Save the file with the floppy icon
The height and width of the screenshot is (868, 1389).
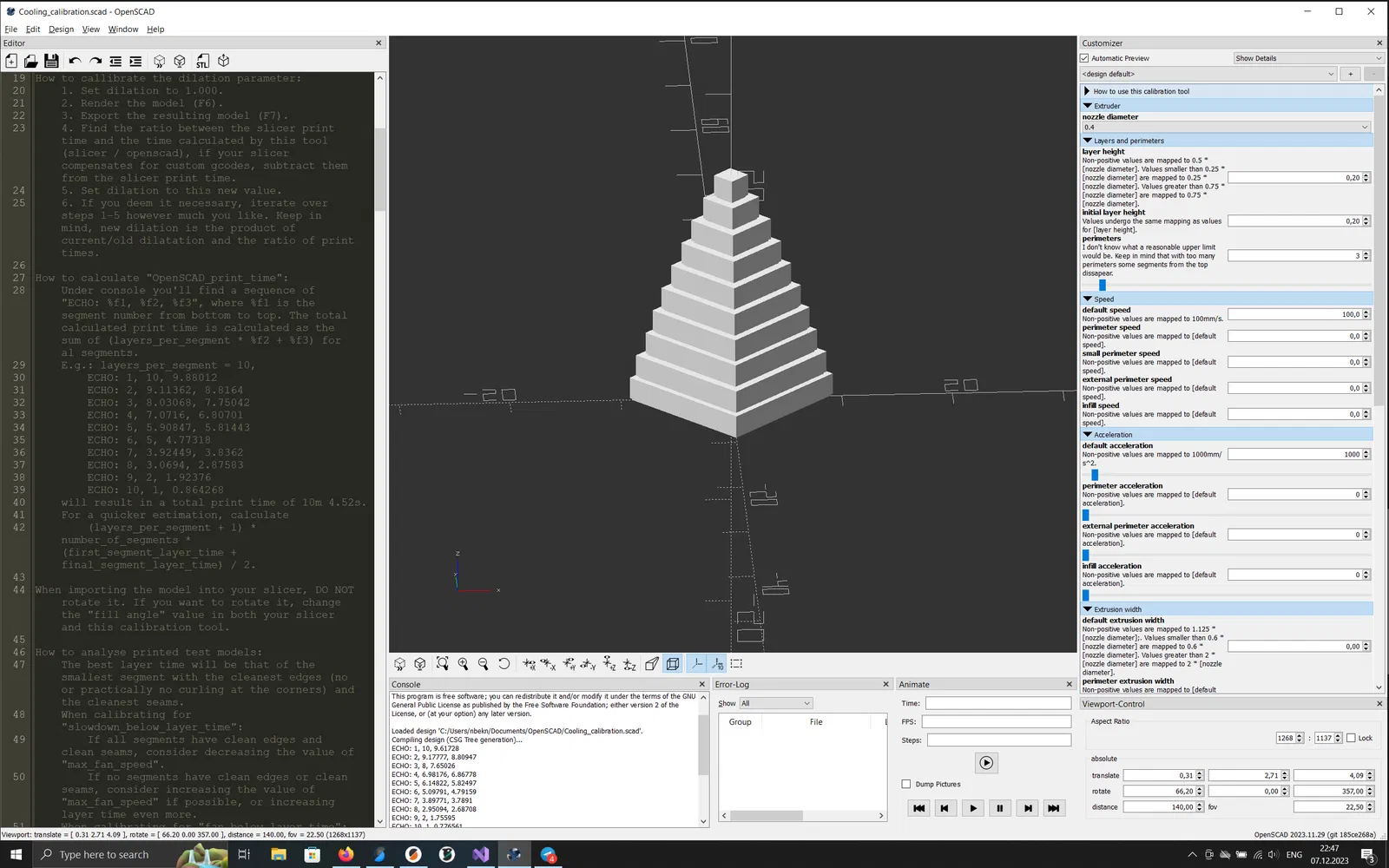pos(51,61)
